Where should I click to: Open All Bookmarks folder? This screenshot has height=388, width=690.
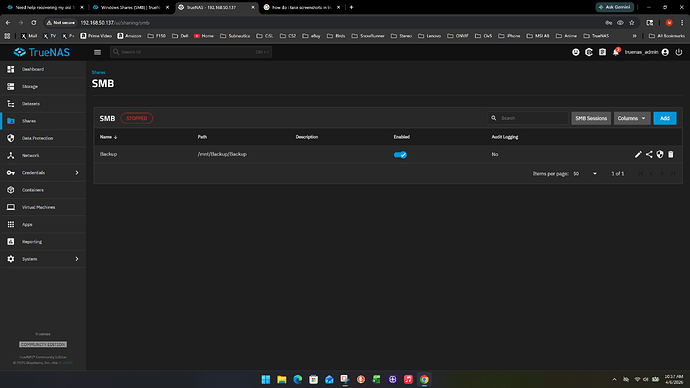pyautogui.click(x=667, y=36)
